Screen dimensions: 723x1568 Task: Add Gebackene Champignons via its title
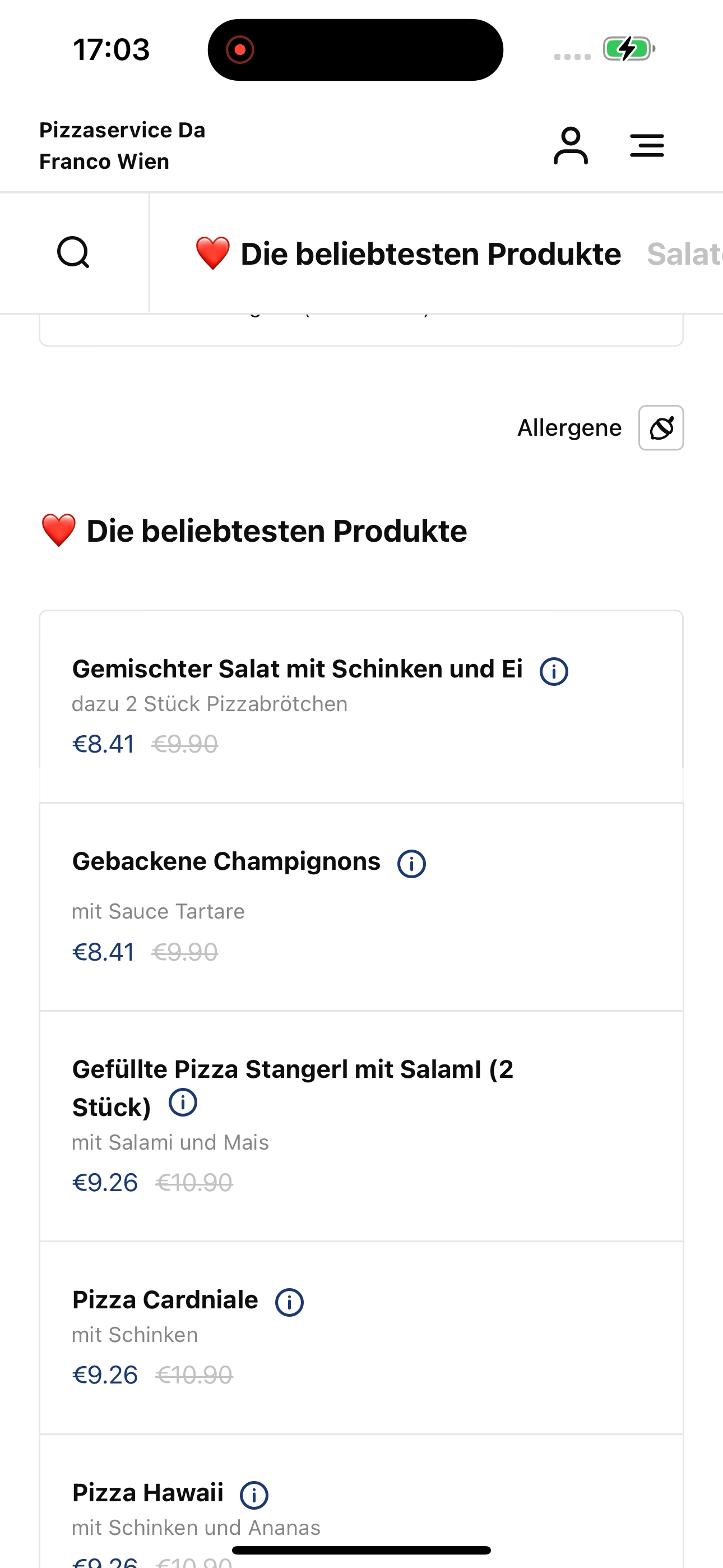[x=226, y=862]
